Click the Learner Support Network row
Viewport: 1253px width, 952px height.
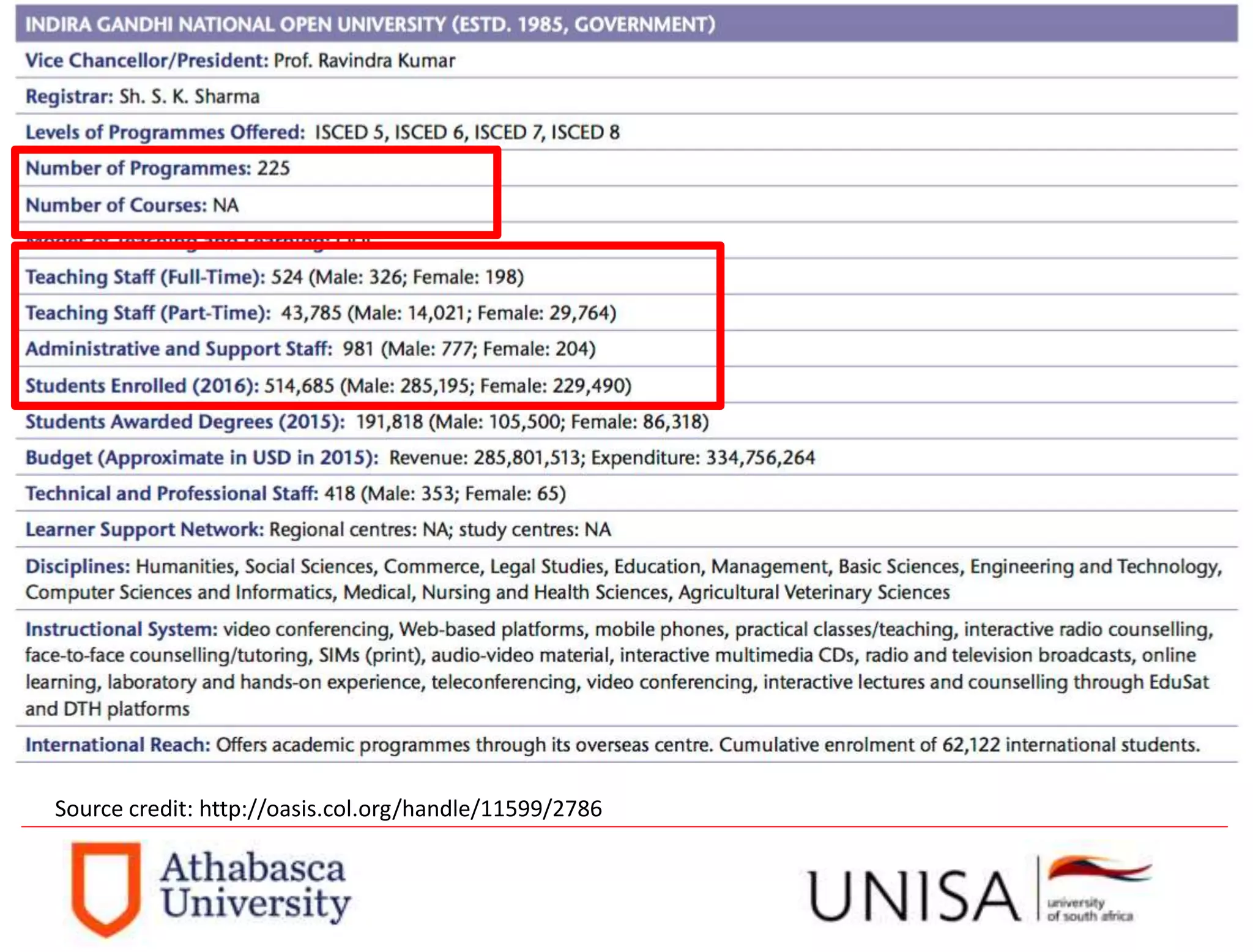(x=626, y=529)
